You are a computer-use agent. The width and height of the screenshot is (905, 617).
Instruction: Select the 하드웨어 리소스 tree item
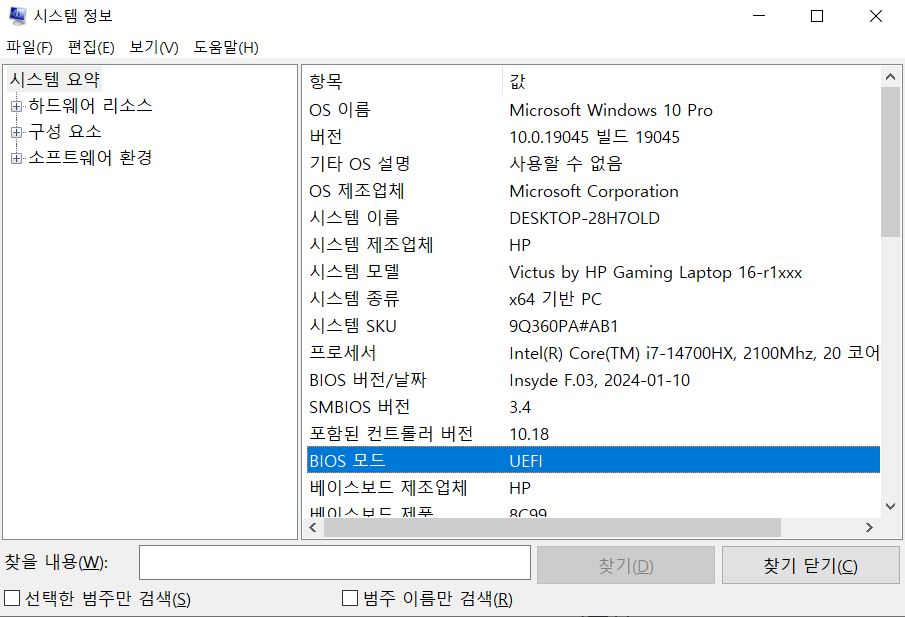pos(90,106)
